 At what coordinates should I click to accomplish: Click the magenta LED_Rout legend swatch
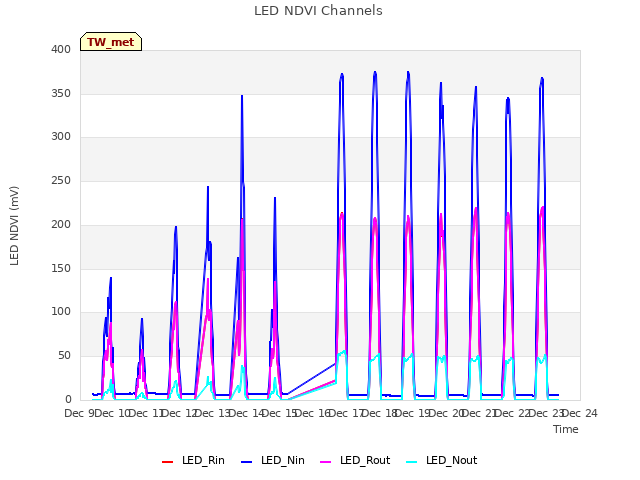[326, 462]
